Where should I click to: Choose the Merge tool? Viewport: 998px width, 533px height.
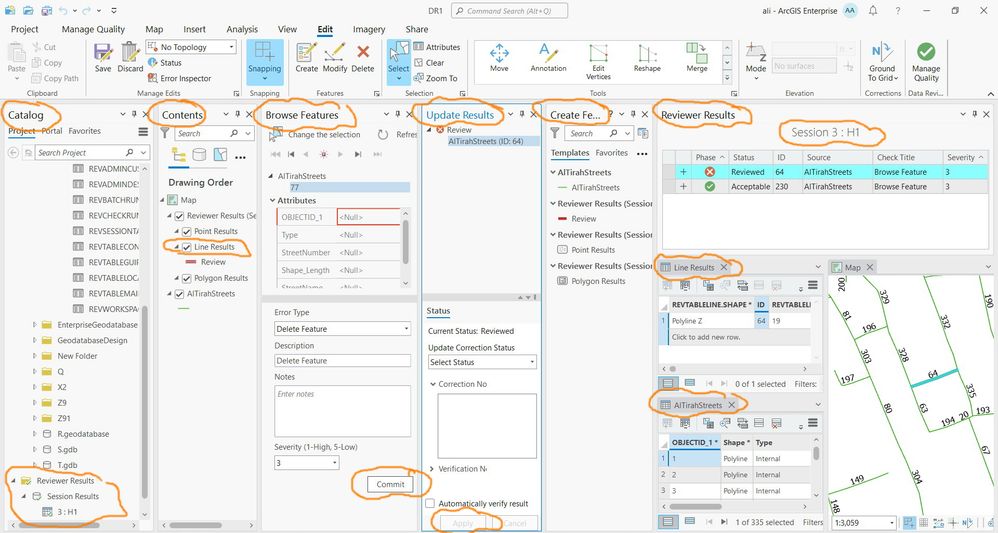click(696, 57)
